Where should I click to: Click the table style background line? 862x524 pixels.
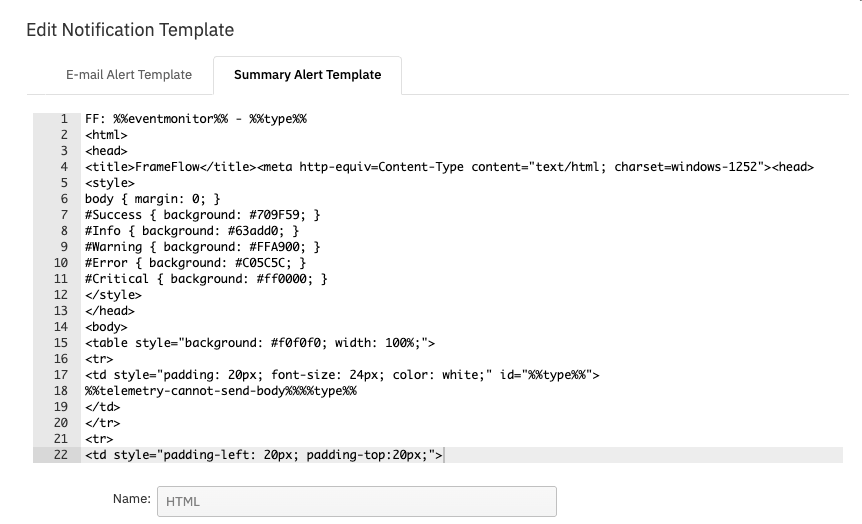tap(259, 343)
